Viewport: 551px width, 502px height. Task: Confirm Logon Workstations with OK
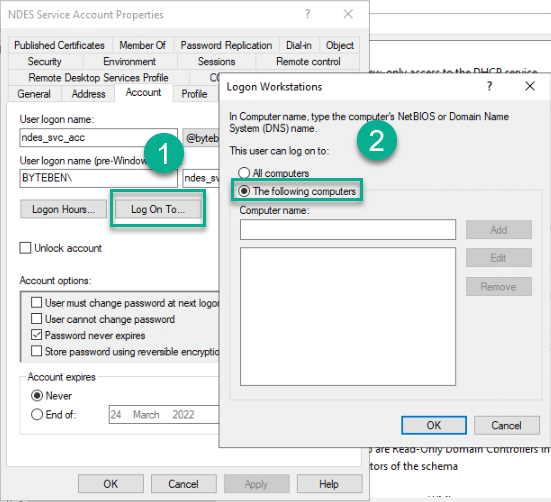(434, 425)
